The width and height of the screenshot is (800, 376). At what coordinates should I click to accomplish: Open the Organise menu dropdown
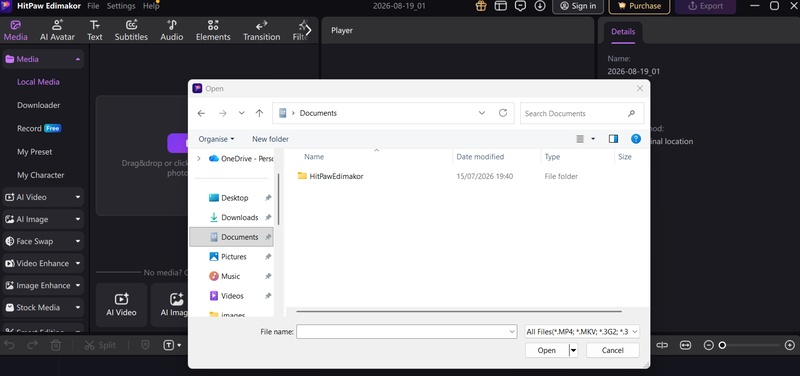[x=216, y=139]
